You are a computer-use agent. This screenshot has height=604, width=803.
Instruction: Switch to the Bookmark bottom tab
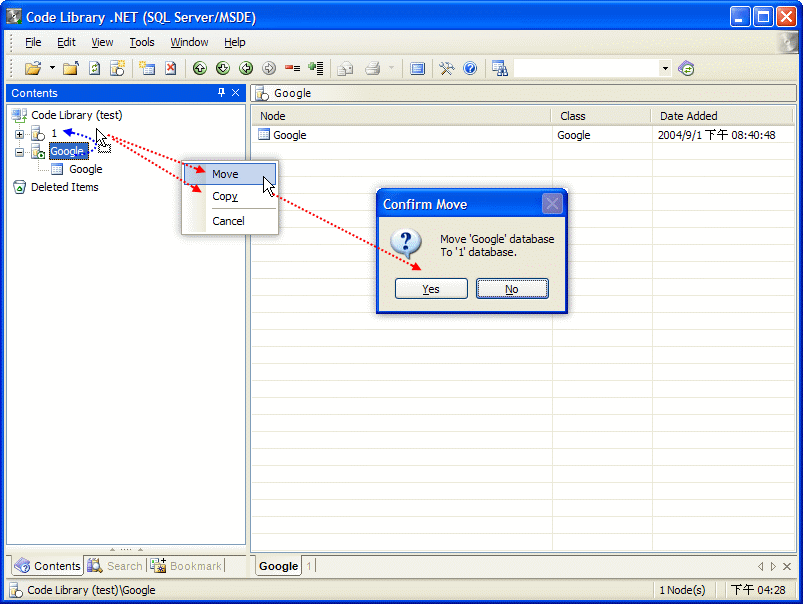[186, 566]
